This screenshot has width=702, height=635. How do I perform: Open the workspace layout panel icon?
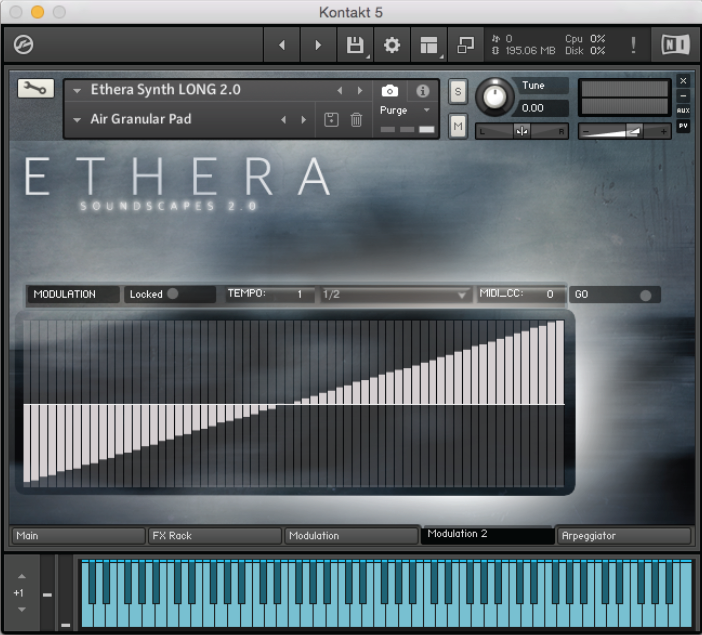429,45
